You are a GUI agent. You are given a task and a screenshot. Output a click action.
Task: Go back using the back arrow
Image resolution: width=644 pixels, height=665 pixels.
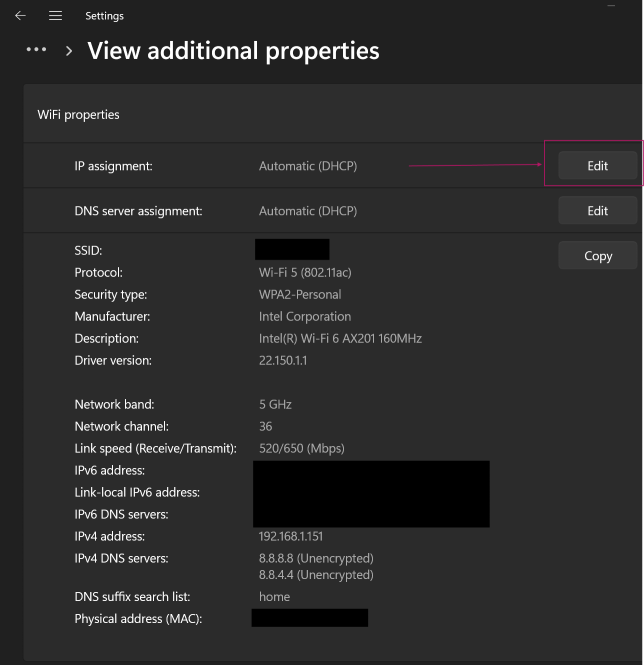pos(20,16)
